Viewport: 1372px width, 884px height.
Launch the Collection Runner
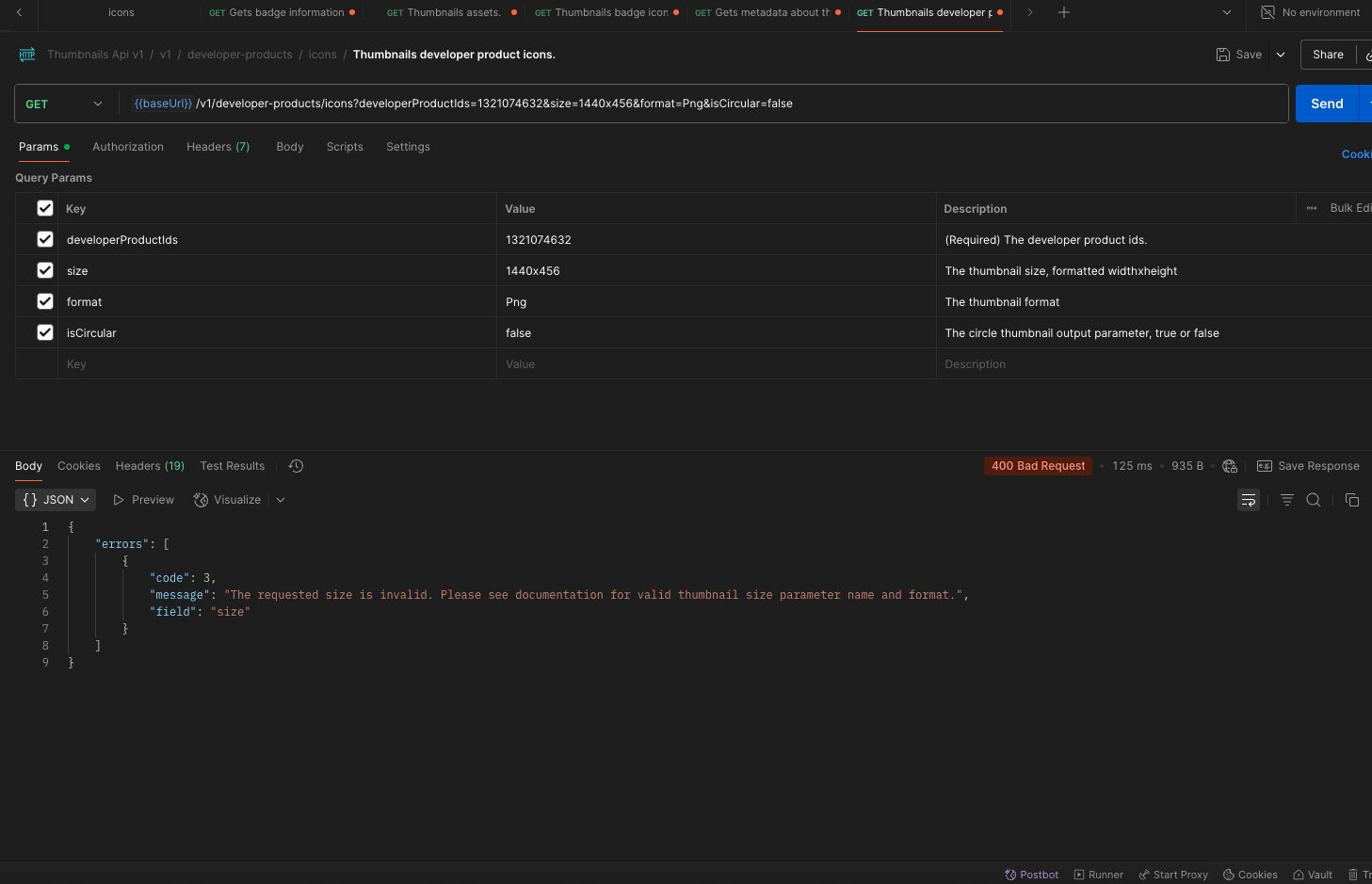(x=1098, y=874)
